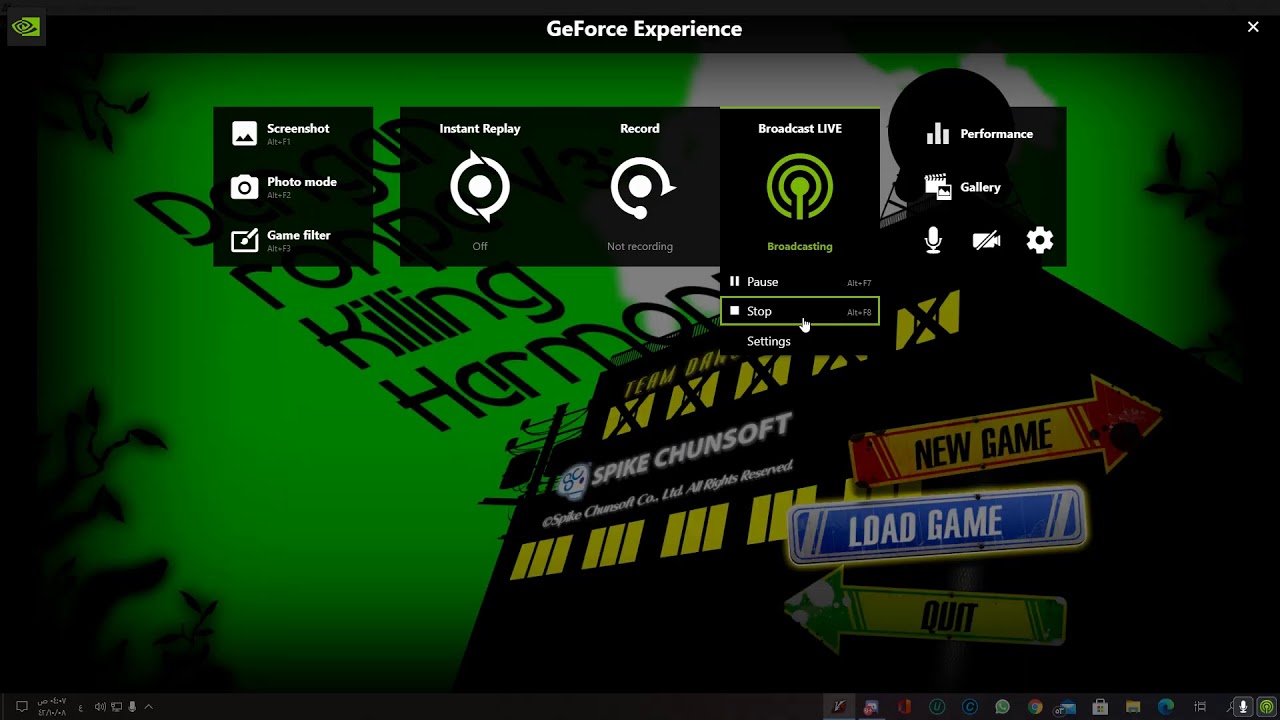
Task: Toggle the microphone in the overlay
Action: 933,240
